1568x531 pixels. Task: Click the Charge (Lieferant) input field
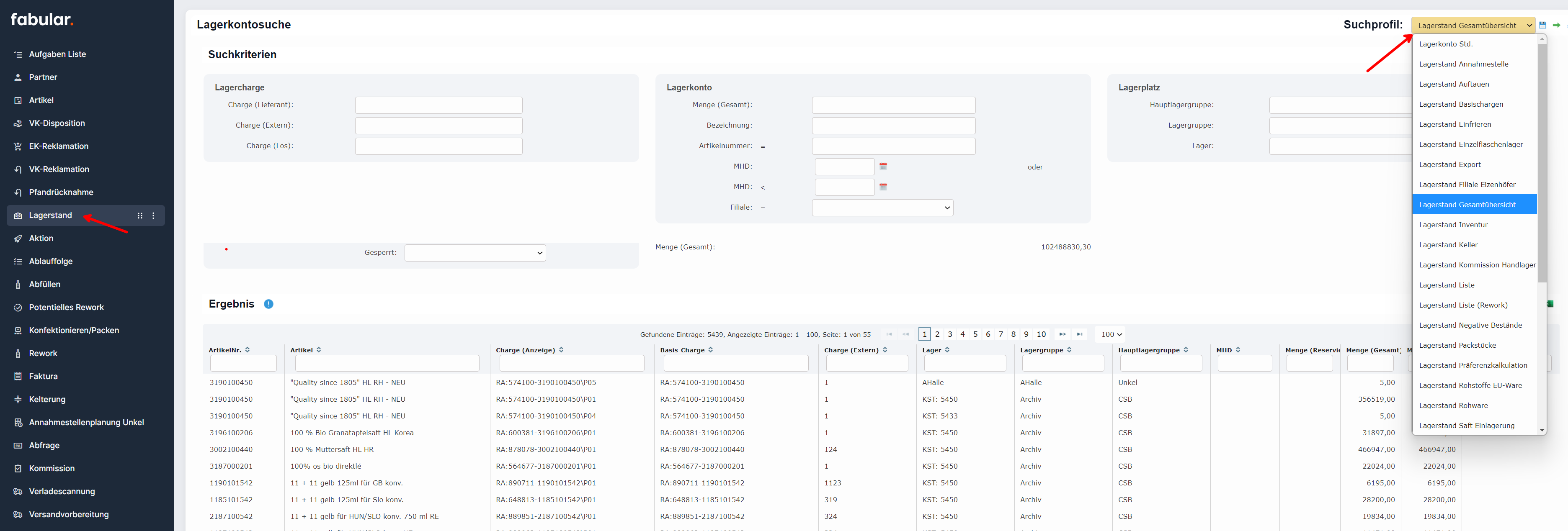tap(438, 105)
